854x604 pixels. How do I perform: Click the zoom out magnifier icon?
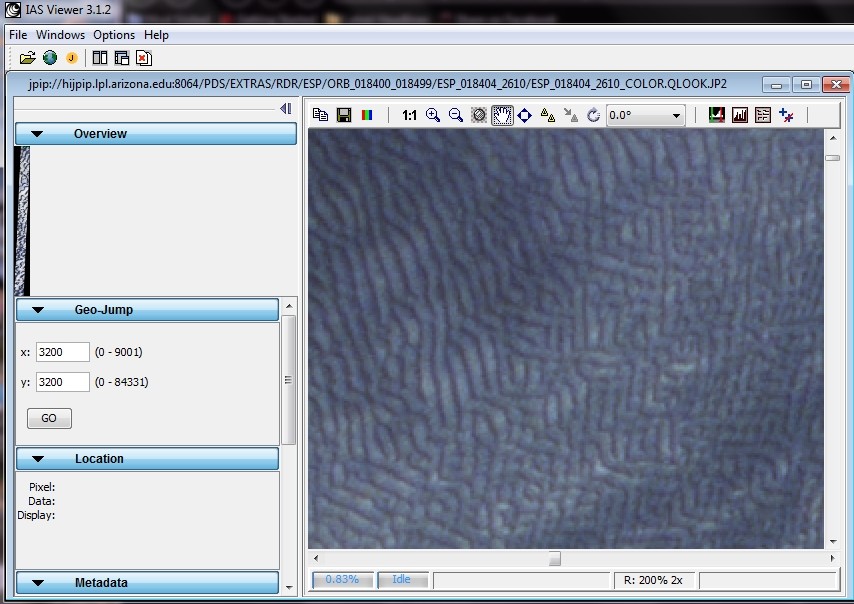[x=456, y=115]
